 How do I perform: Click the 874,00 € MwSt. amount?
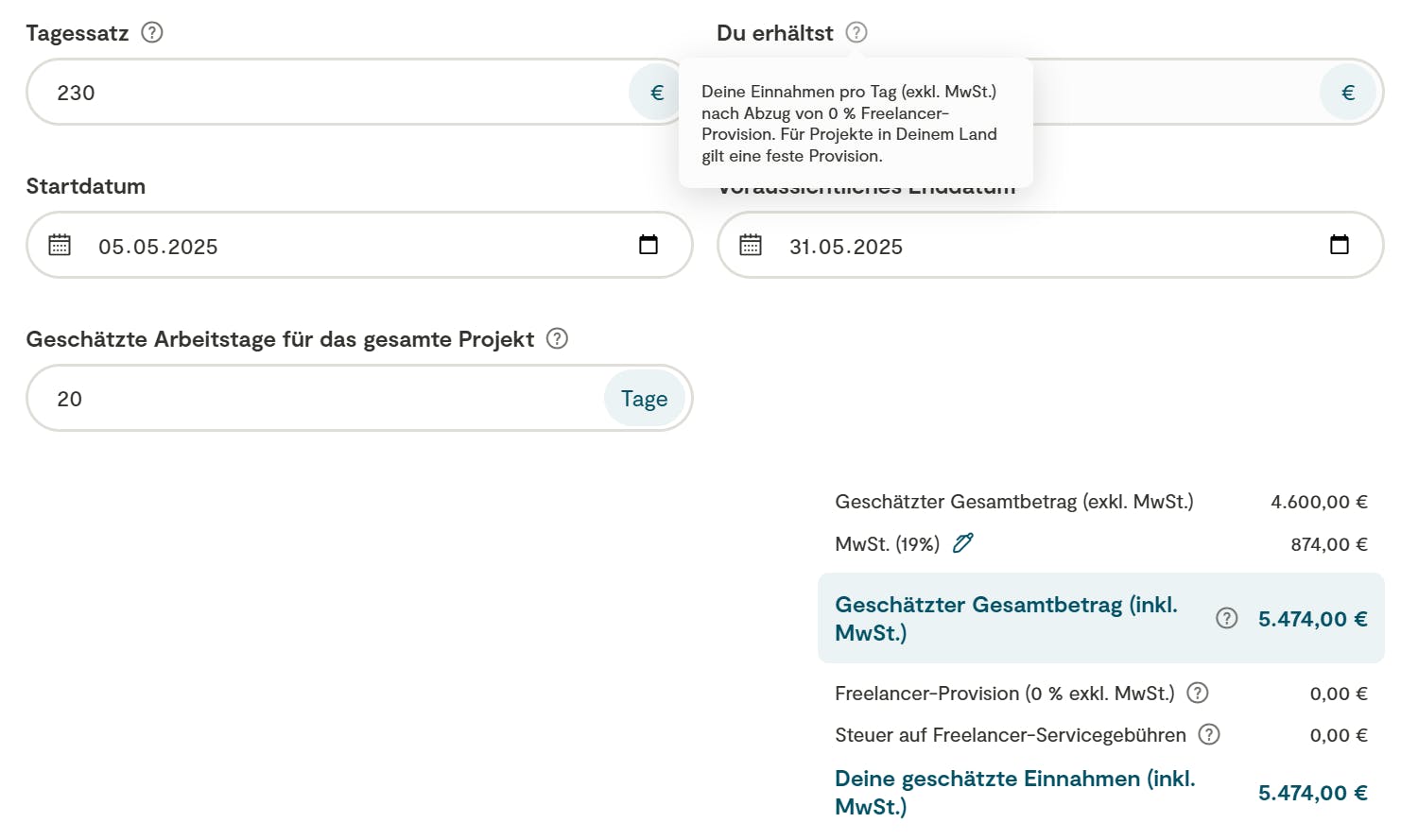point(1329,544)
